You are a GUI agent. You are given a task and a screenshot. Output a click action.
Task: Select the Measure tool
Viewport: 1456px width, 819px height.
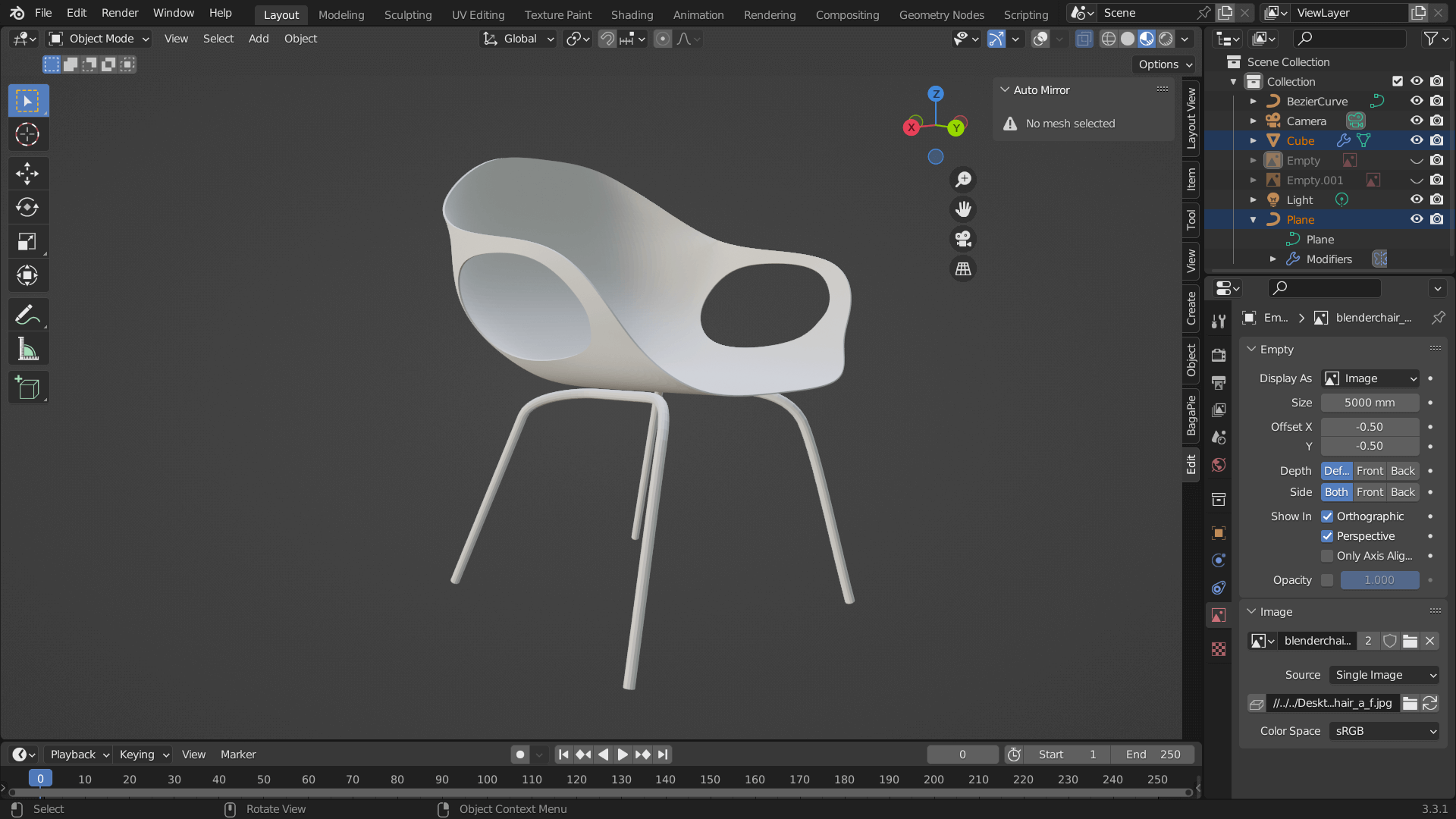pos(27,350)
